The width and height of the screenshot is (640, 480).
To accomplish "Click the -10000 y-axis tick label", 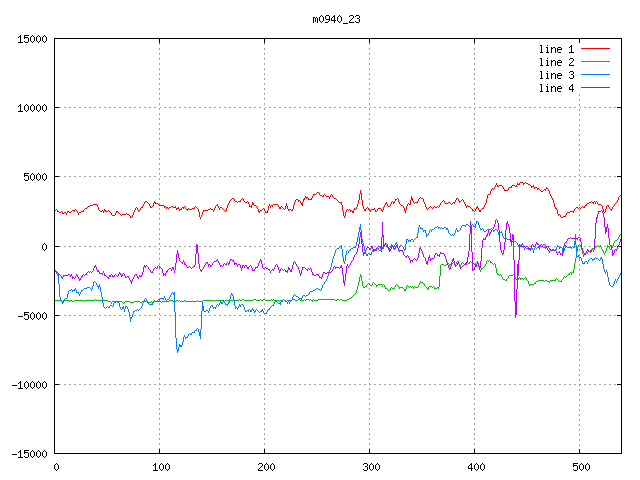I will point(29,384).
